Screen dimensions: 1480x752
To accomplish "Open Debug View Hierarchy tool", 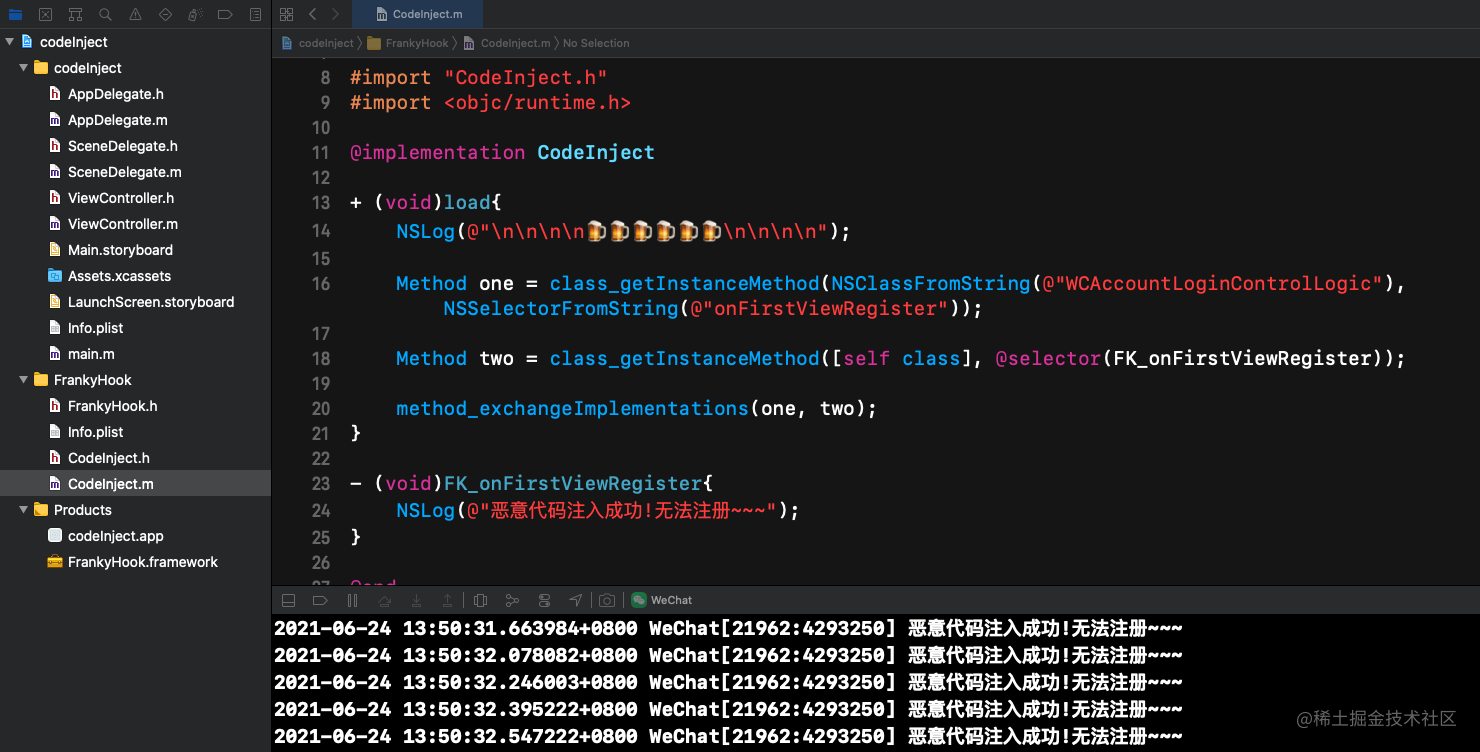I will pyautogui.click(x=480, y=600).
